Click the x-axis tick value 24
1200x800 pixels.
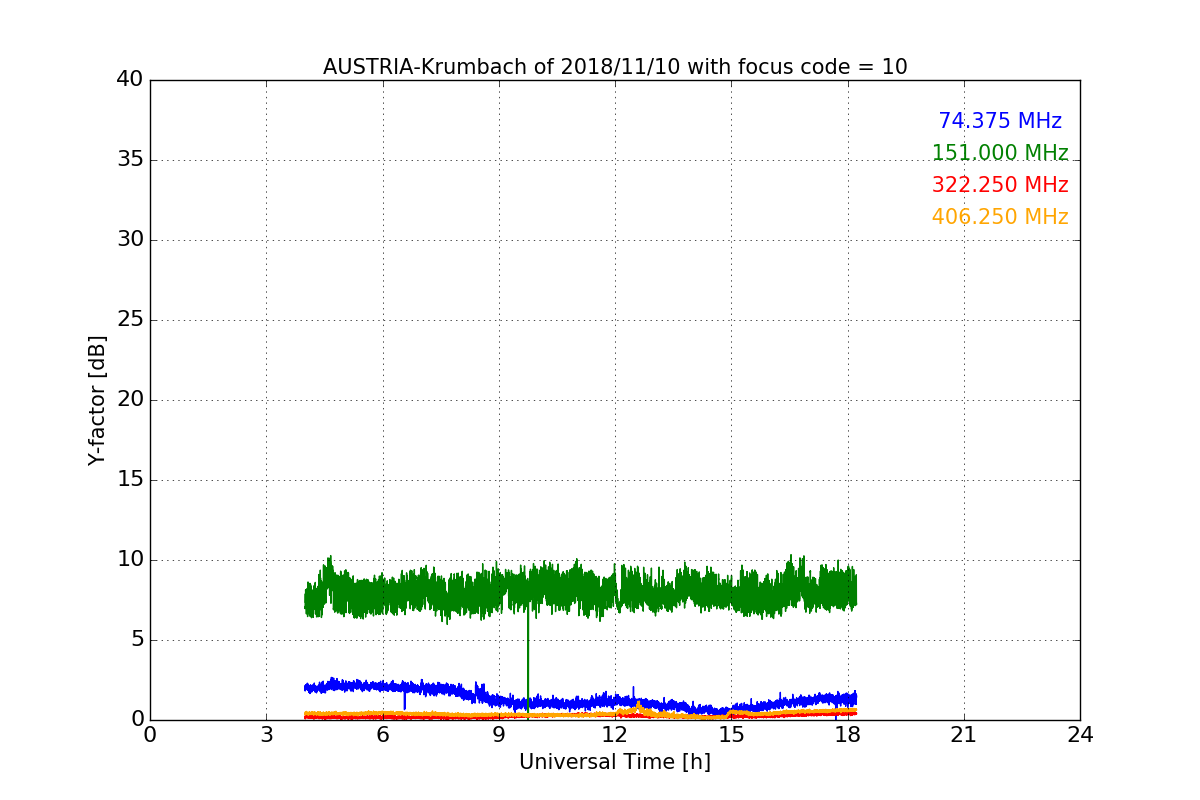[1080, 734]
